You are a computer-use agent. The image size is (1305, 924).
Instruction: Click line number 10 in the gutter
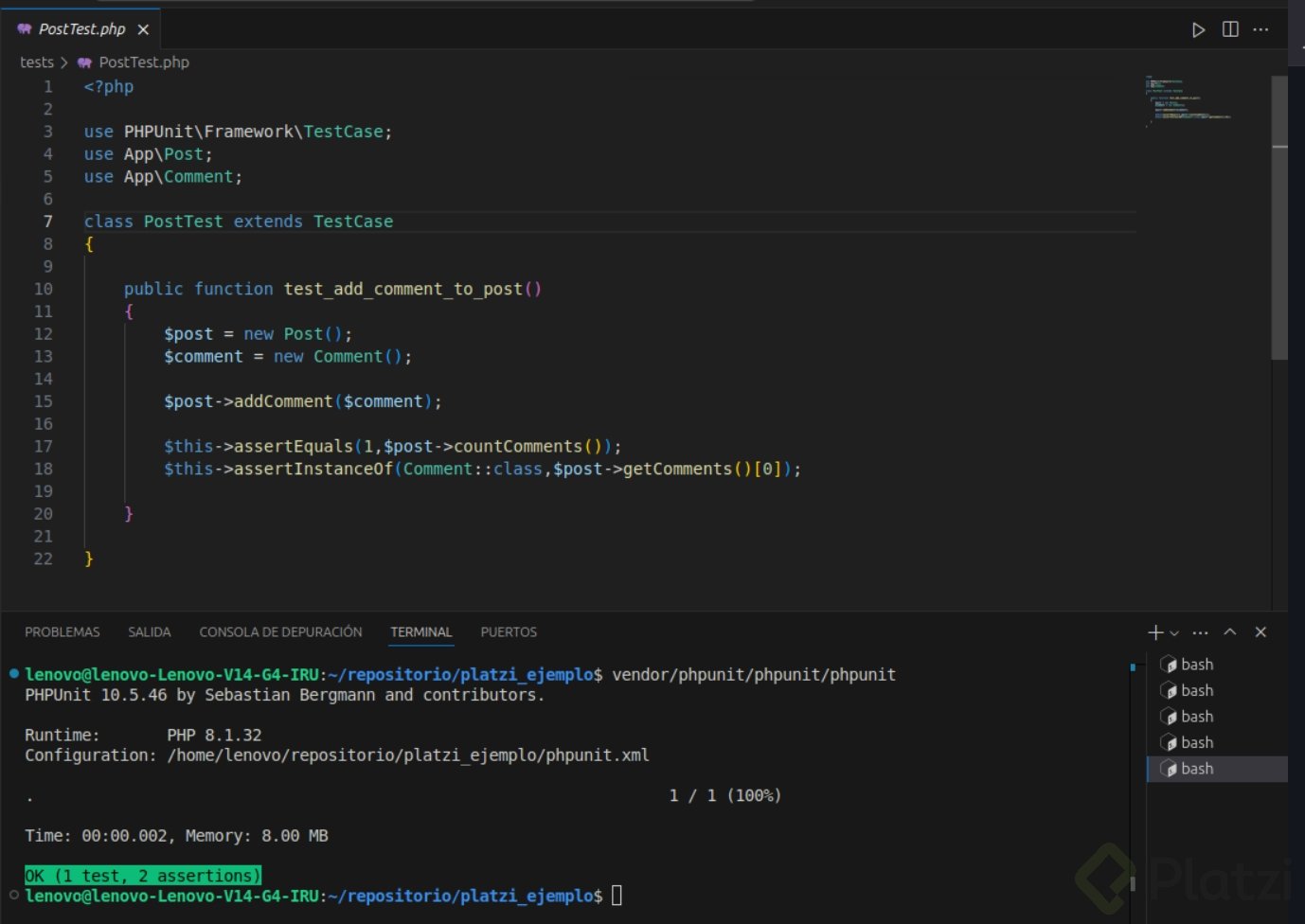pos(44,289)
